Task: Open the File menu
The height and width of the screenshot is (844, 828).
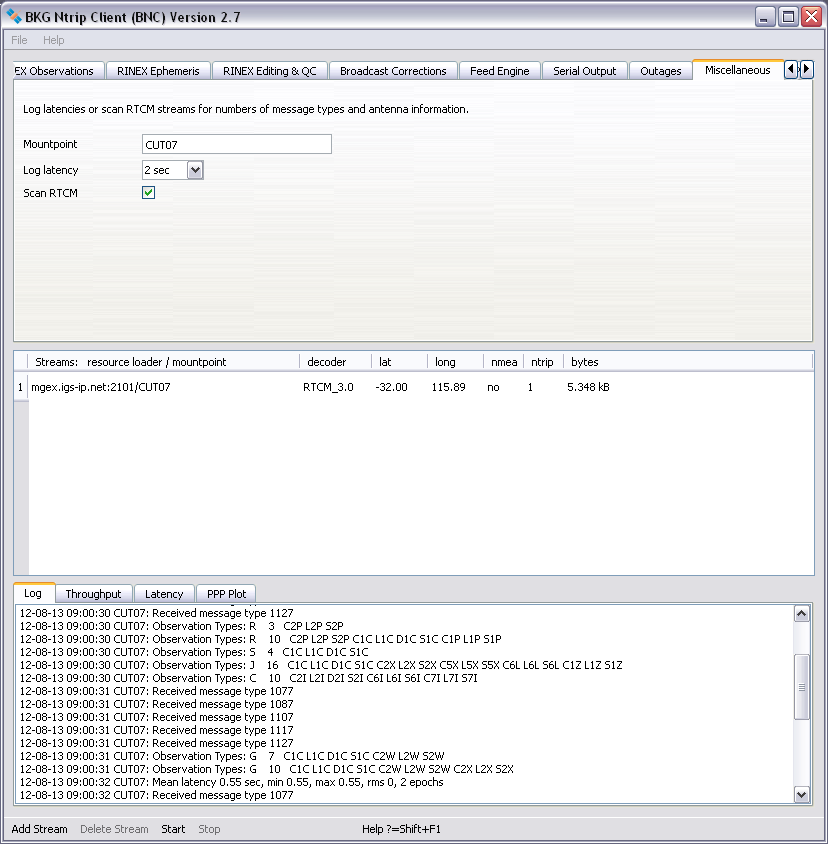Action: [19, 40]
